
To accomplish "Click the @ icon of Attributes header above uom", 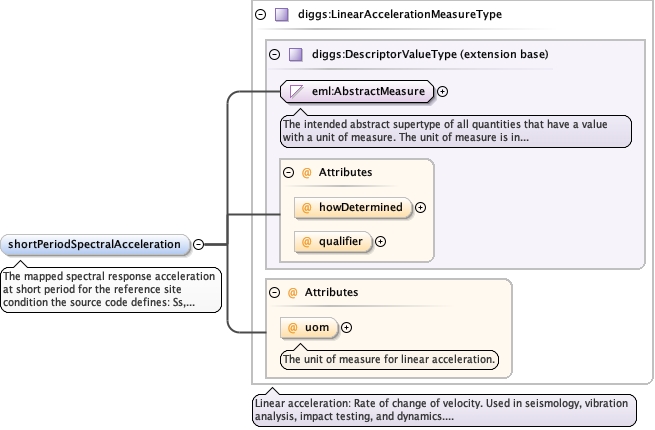I will coord(292,293).
